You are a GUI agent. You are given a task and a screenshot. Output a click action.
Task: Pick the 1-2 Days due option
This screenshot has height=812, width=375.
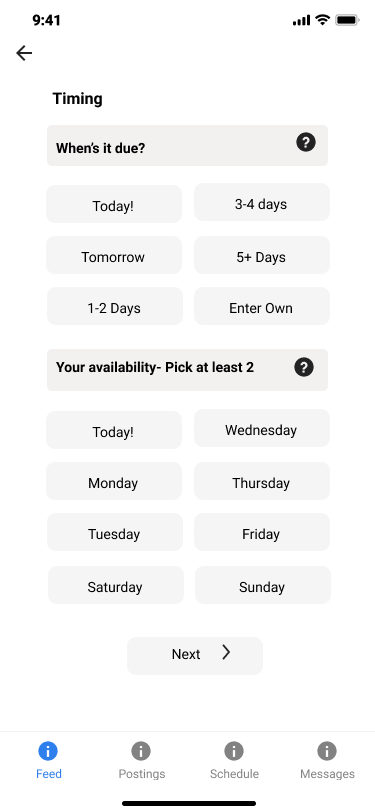(x=114, y=306)
